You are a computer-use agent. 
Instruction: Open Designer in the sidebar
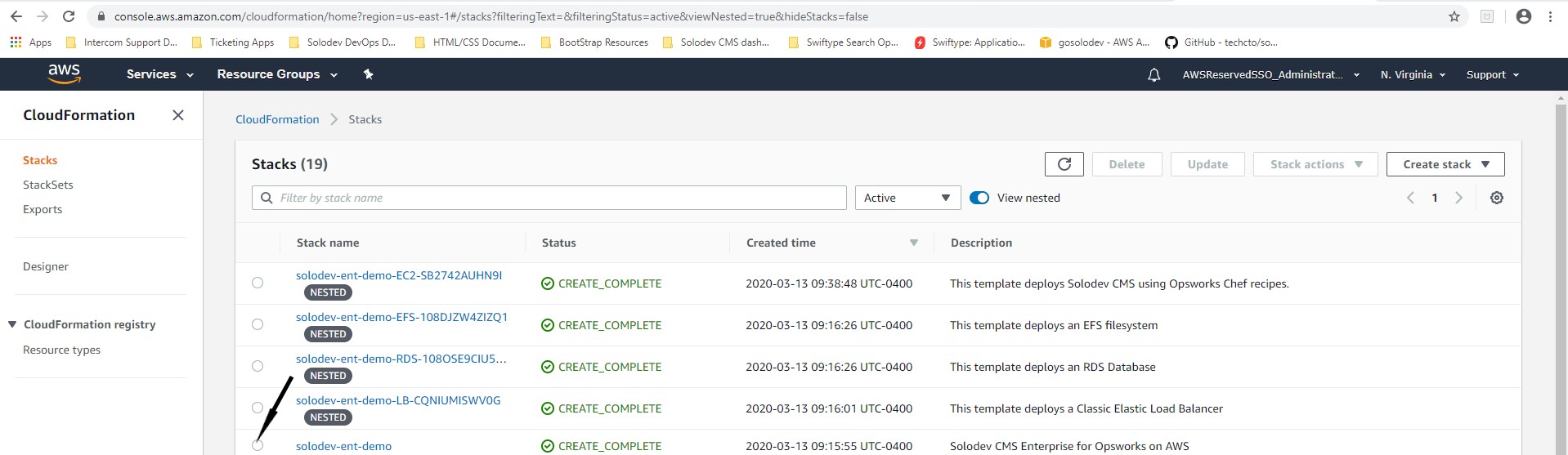pos(46,266)
